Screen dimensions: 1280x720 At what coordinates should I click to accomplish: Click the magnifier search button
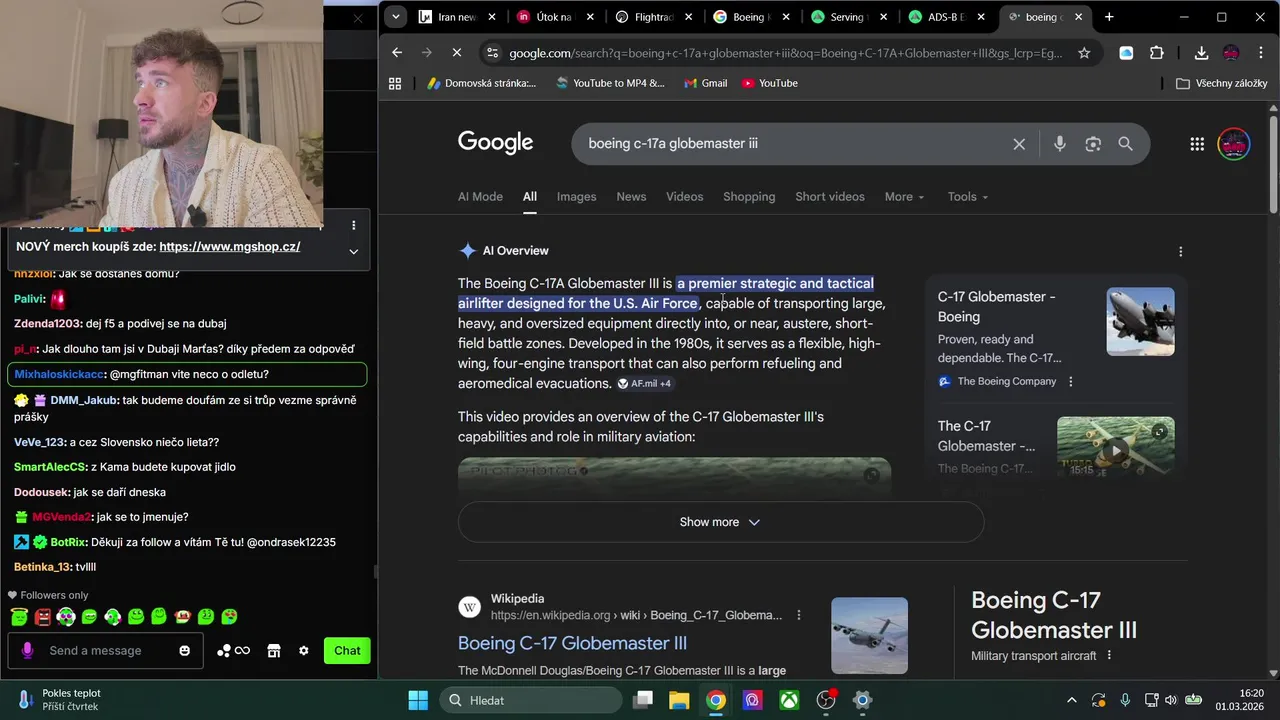coord(1126,144)
